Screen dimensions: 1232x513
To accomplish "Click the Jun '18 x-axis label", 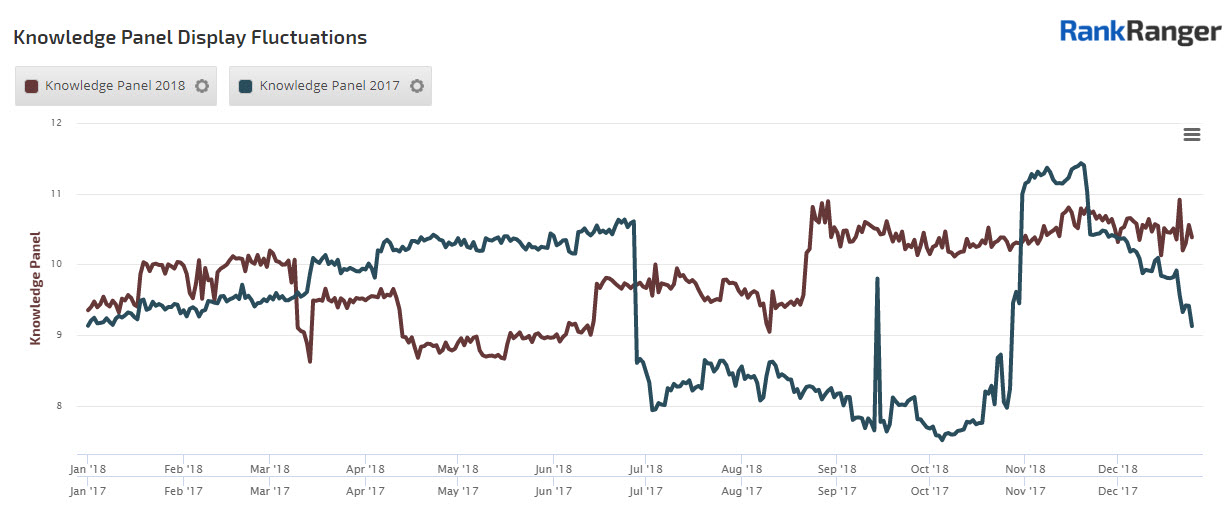I will click(x=553, y=469).
